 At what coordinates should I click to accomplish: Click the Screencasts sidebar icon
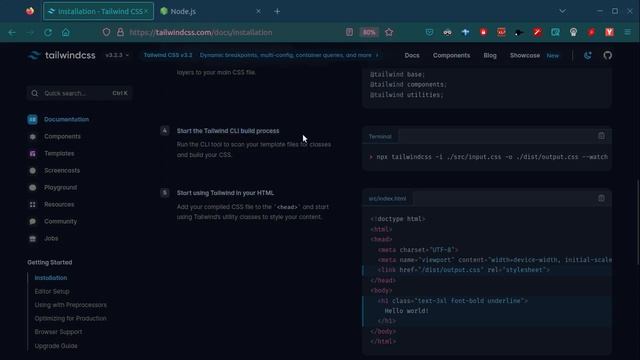coord(32,170)
